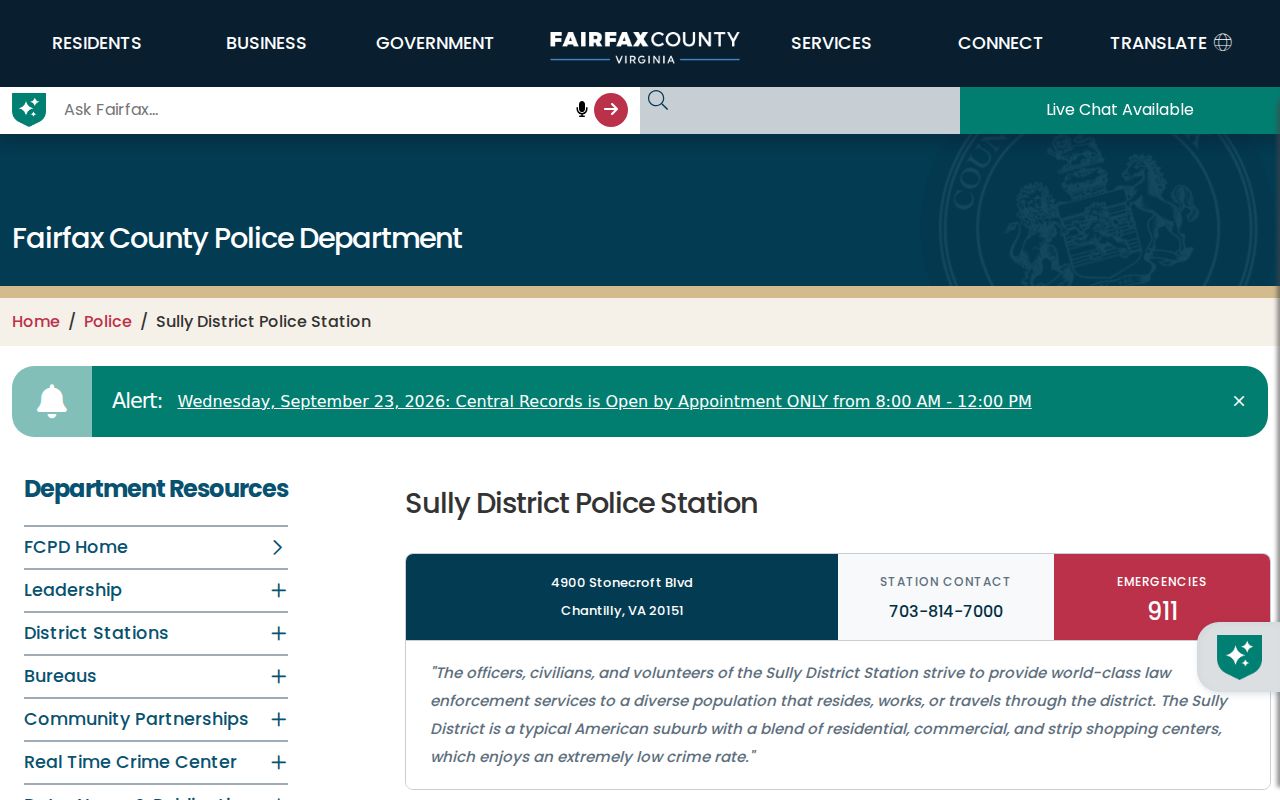Viewport: 1280px width, 800px height.
Task: Start a Live Chat session
Action: [1120, 110]
